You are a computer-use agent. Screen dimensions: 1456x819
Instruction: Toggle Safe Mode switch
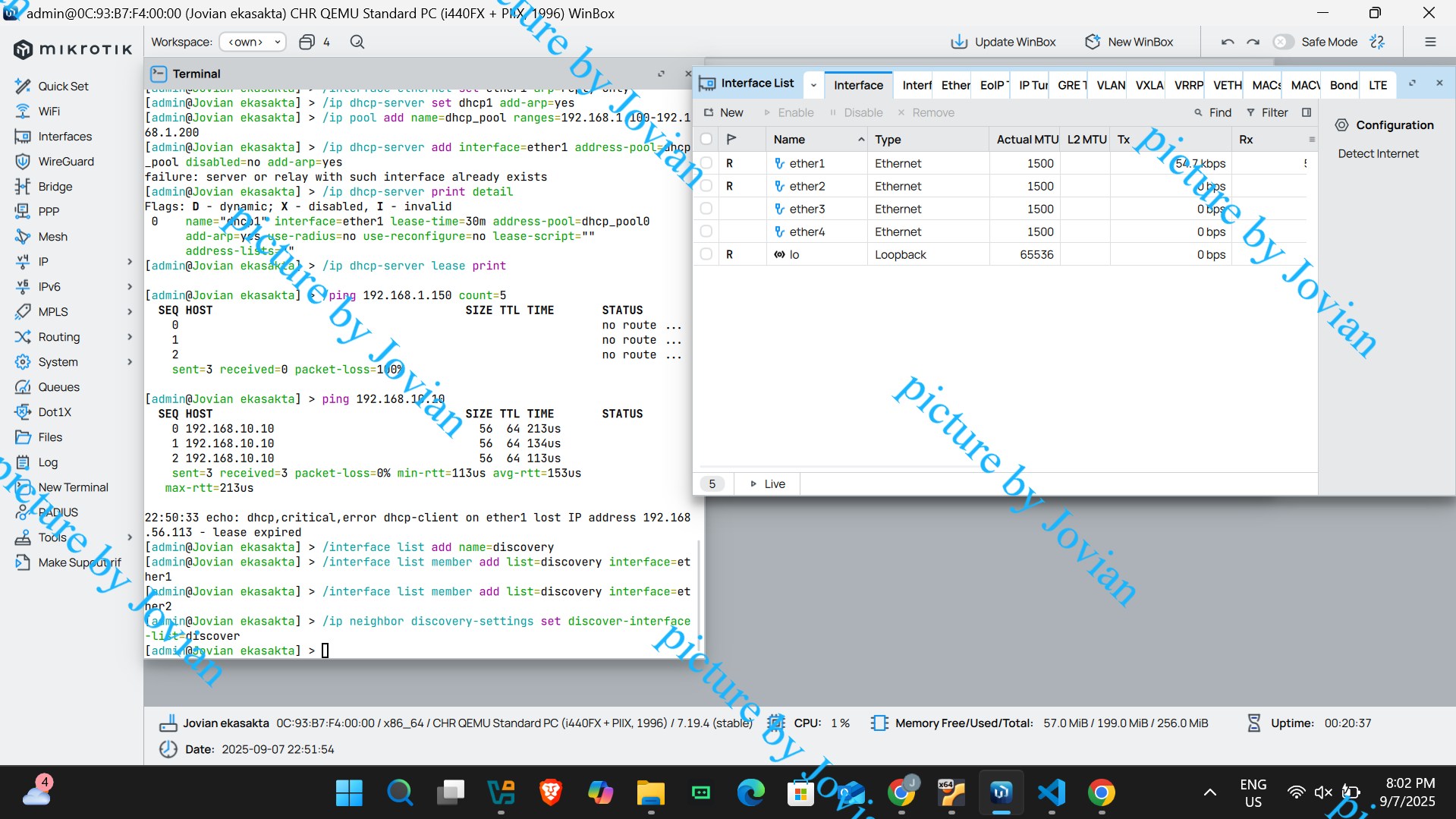click(x=1283, y=43)
